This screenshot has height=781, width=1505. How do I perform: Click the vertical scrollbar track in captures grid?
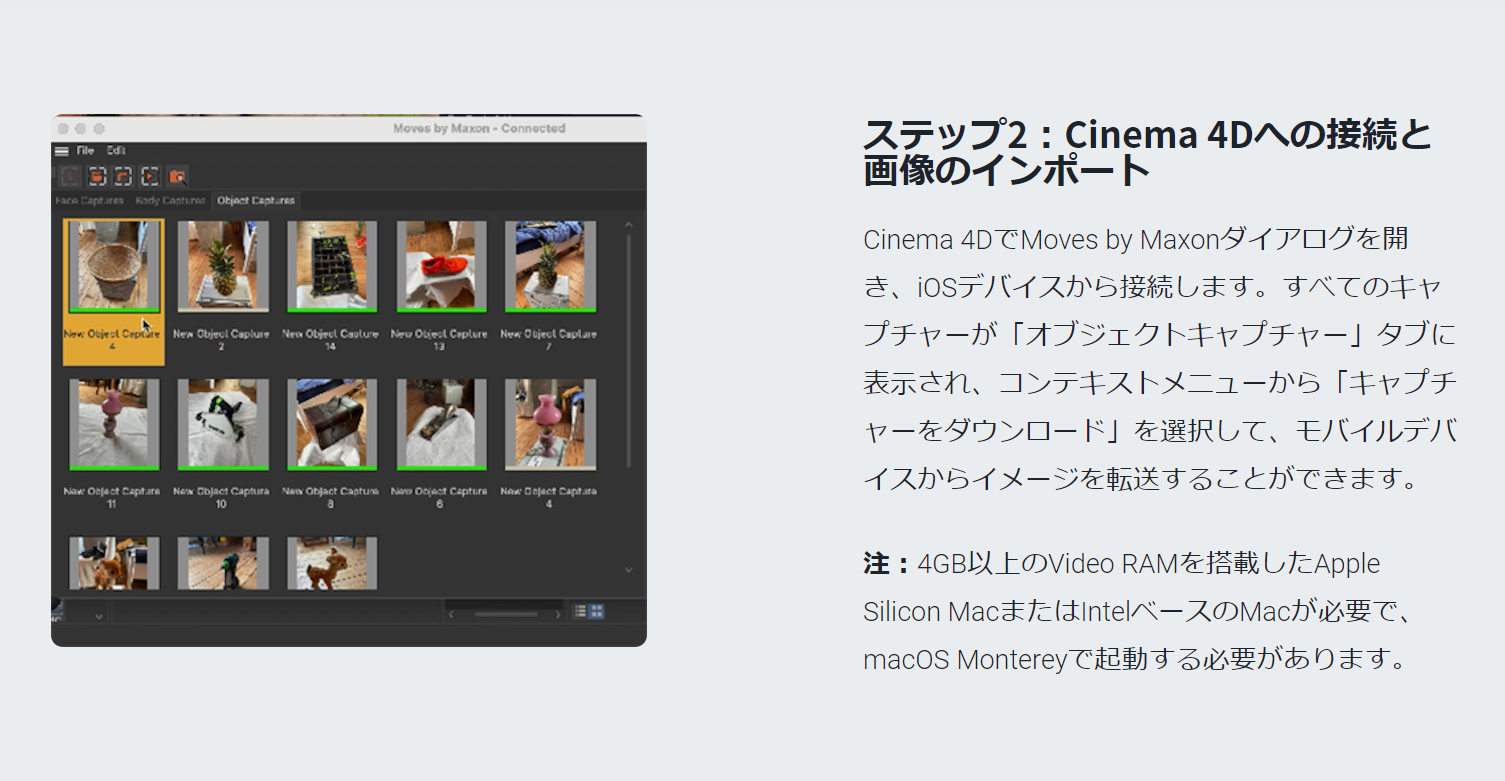(628, 350)
